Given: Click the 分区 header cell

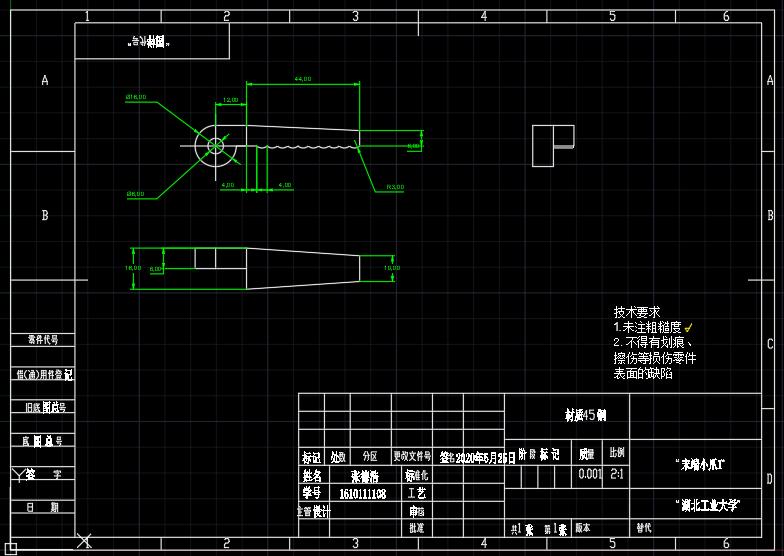Looking at the screenshot, I should 370,456.
